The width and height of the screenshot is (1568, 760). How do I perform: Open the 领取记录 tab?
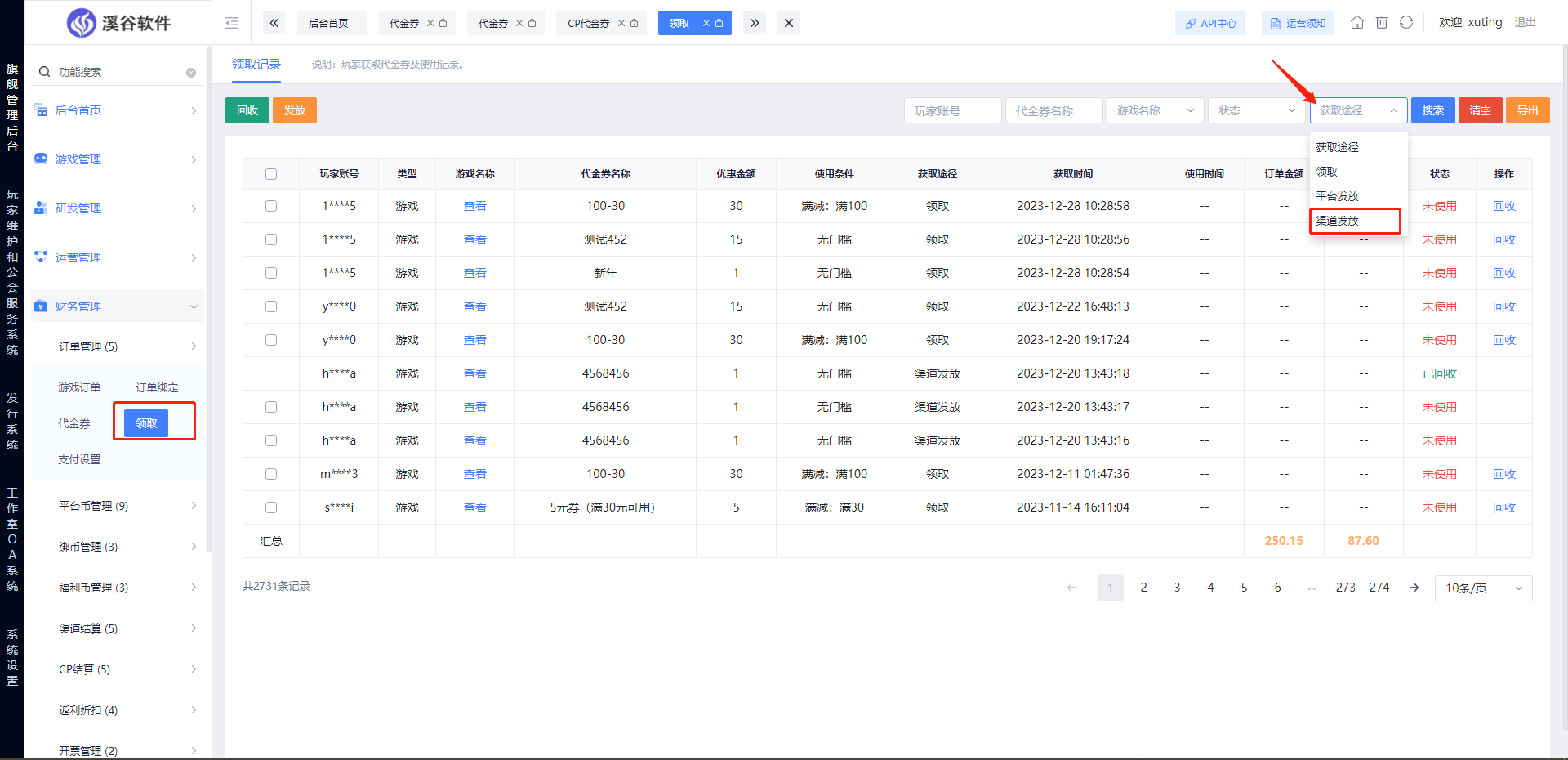[x=256, y=65]
